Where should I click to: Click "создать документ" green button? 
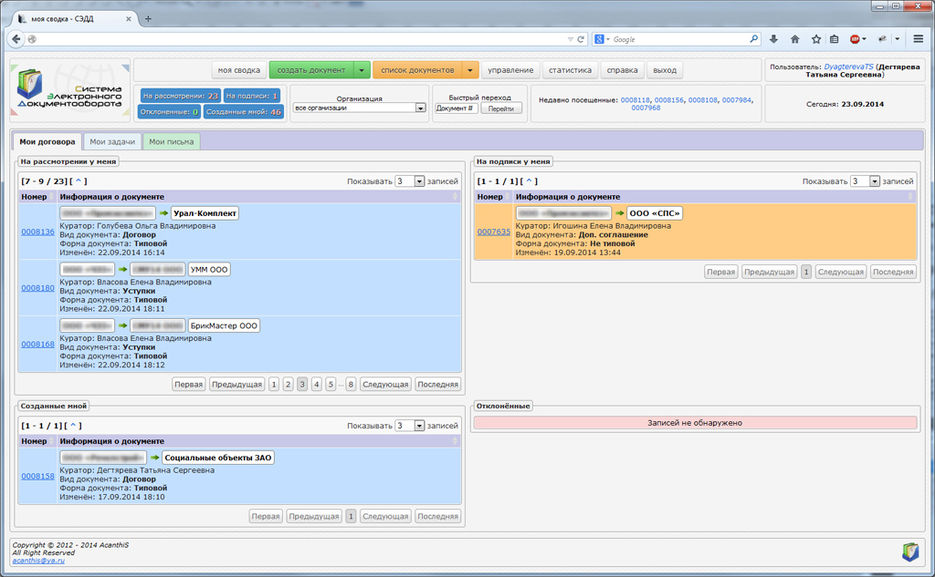click(x=311, y=70)
